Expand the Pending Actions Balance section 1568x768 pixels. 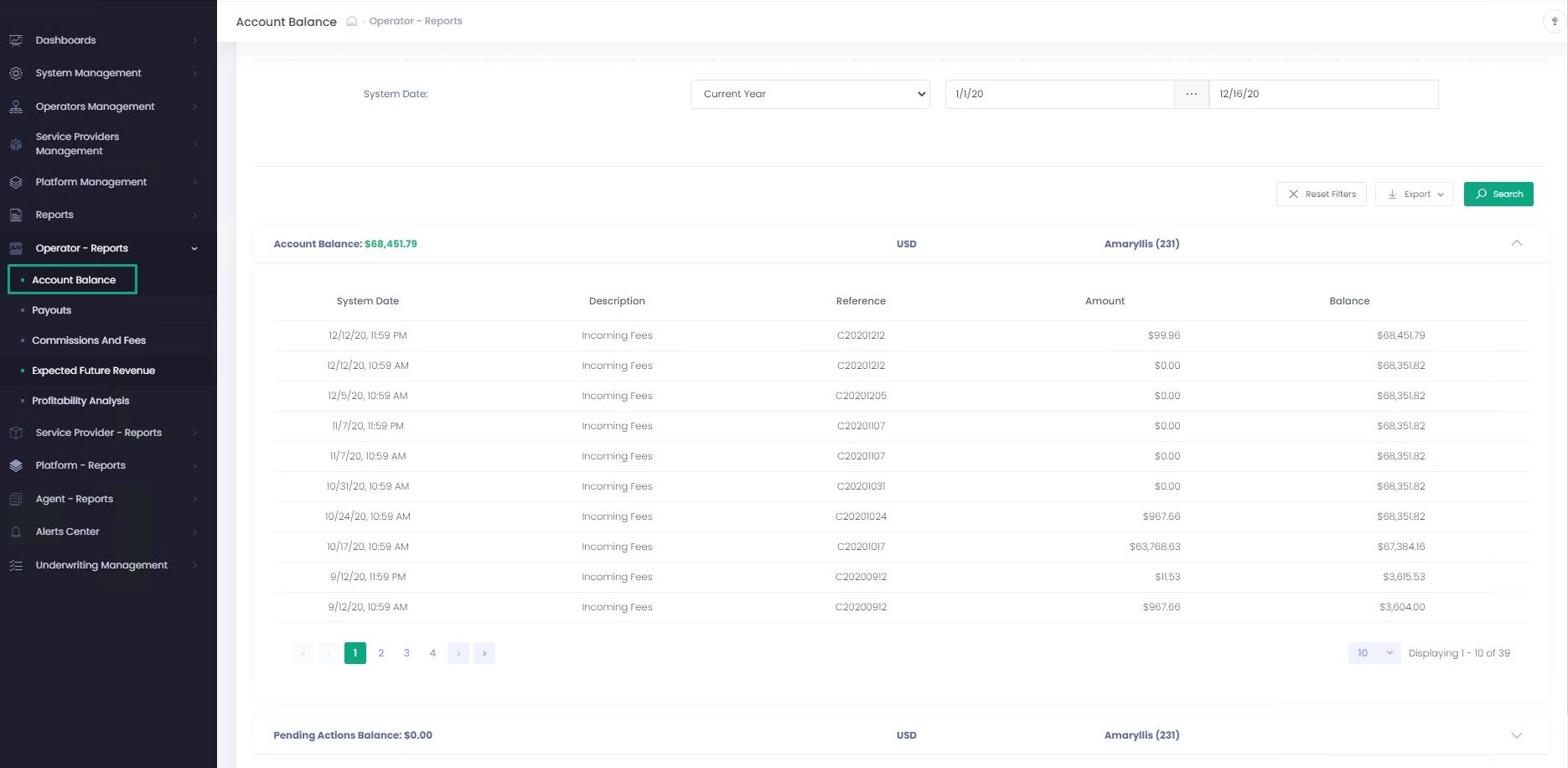1516,735
